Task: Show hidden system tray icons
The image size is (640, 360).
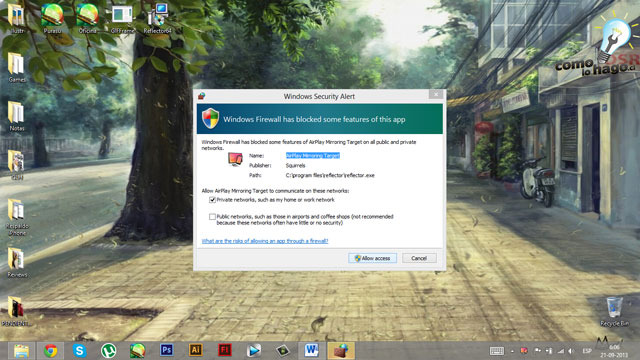Action: [x=512, y=351]
